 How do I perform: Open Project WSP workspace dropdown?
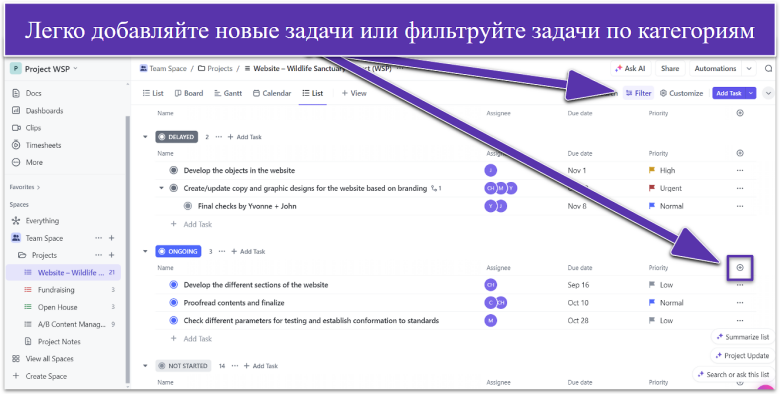pyautogui.click(x=45, y=69)
